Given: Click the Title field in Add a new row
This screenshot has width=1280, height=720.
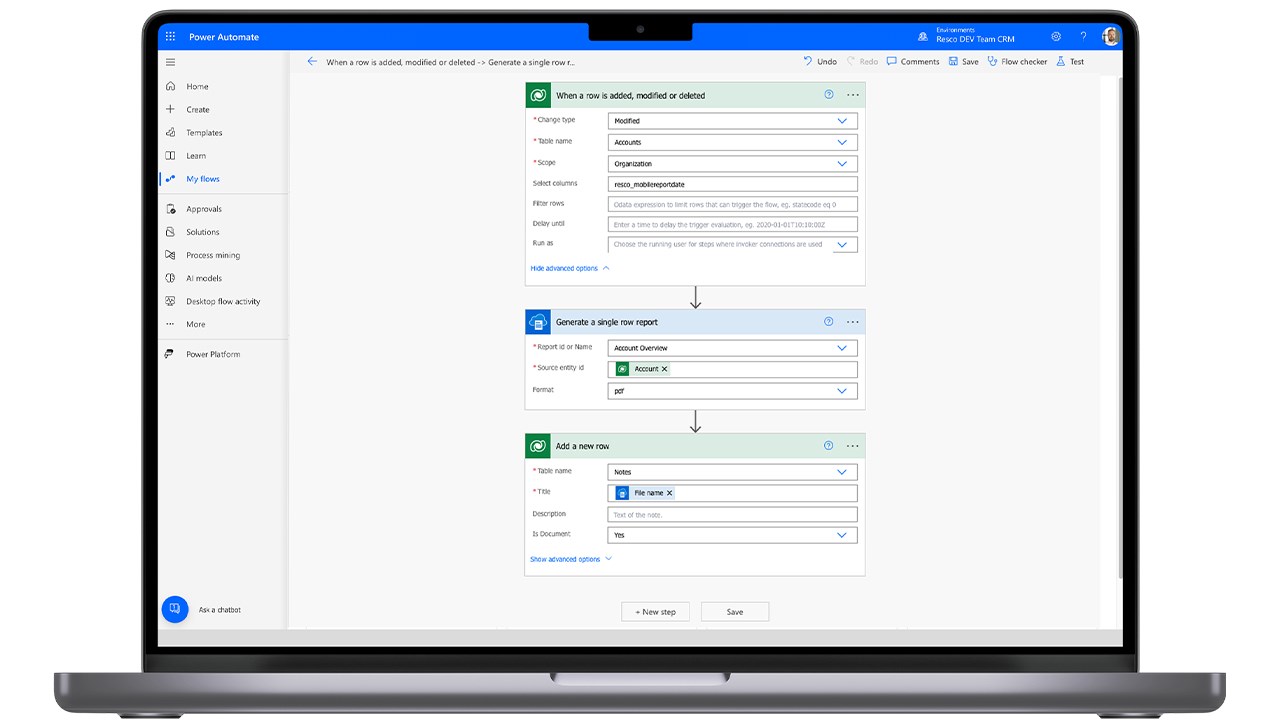Looking at the screenshot, I should click(733, 493).
